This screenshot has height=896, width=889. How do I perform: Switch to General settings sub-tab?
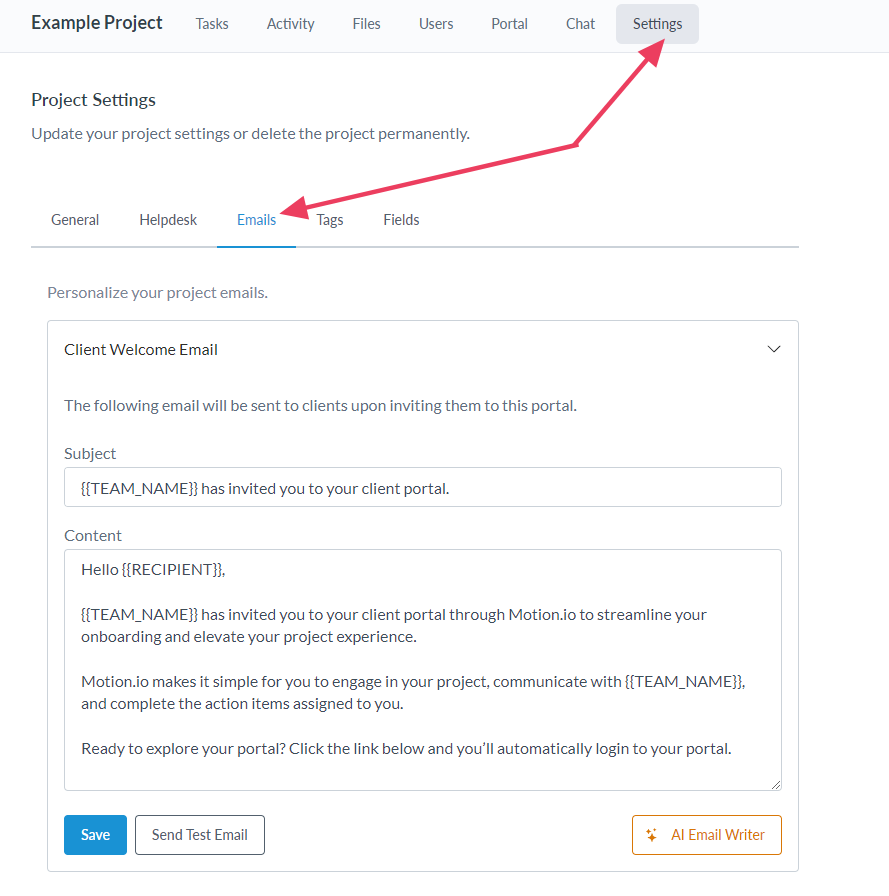(75, 220)
